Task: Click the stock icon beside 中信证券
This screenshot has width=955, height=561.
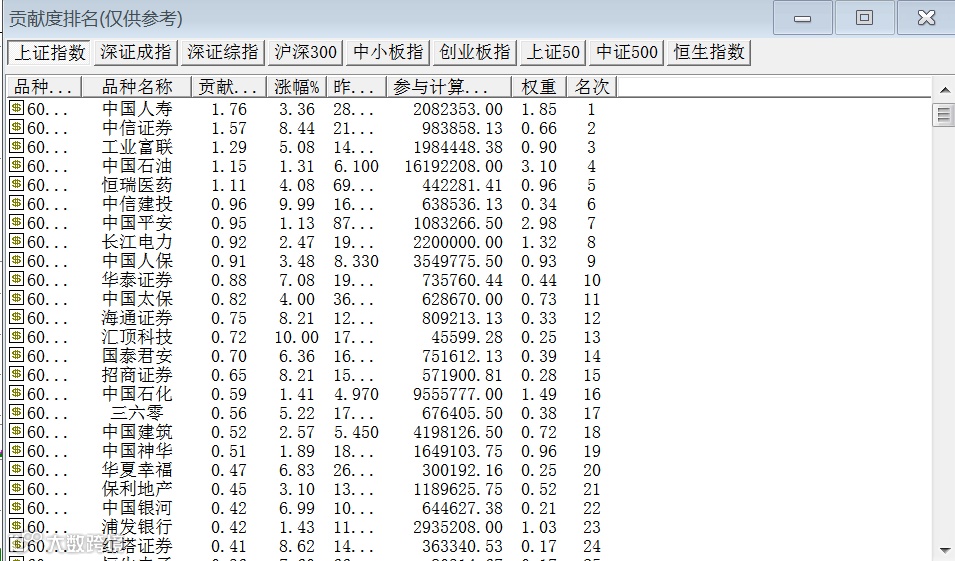Action: (16, 127)
